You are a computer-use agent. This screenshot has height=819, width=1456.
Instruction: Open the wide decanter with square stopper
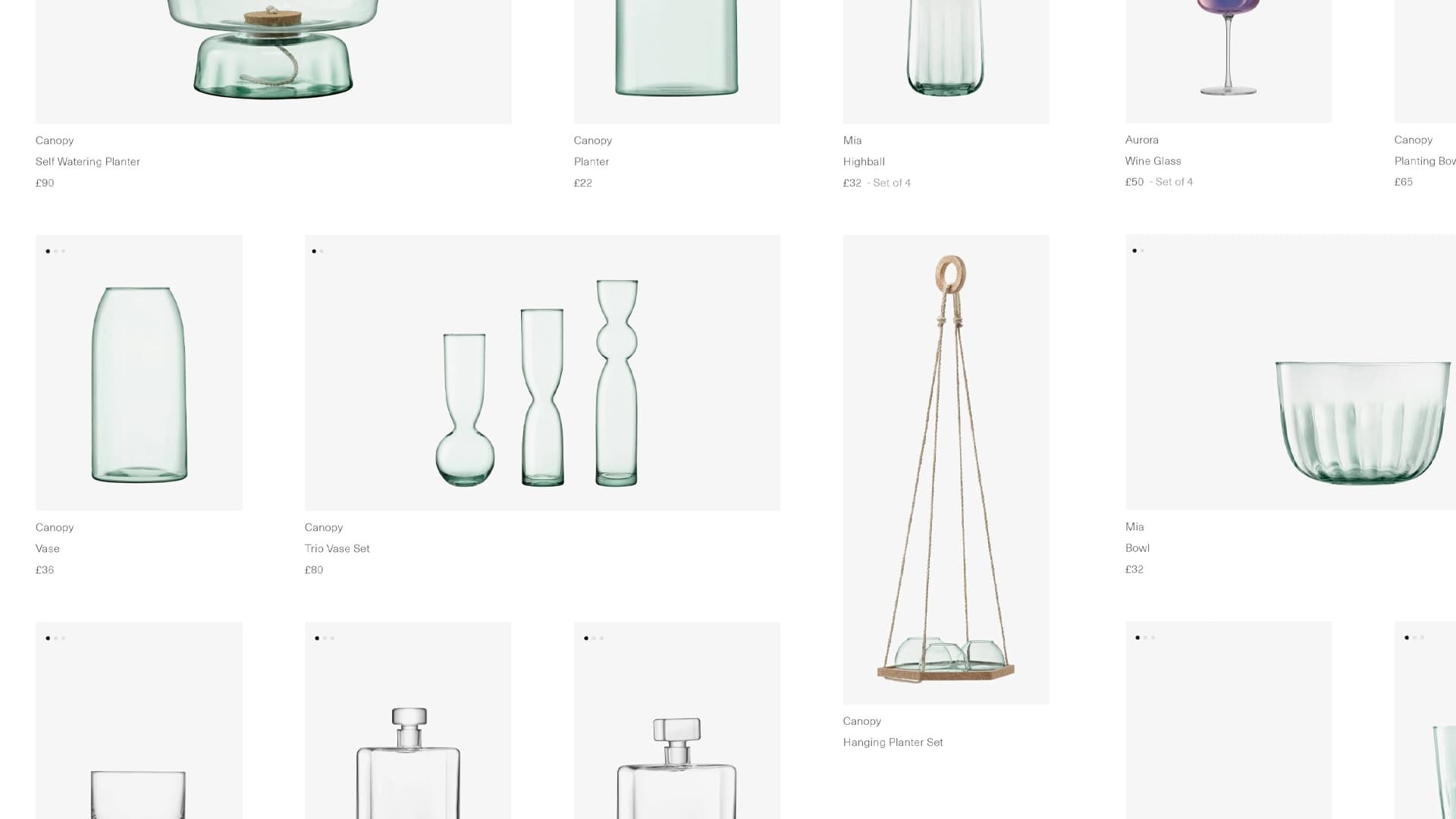tap(677, 720)
